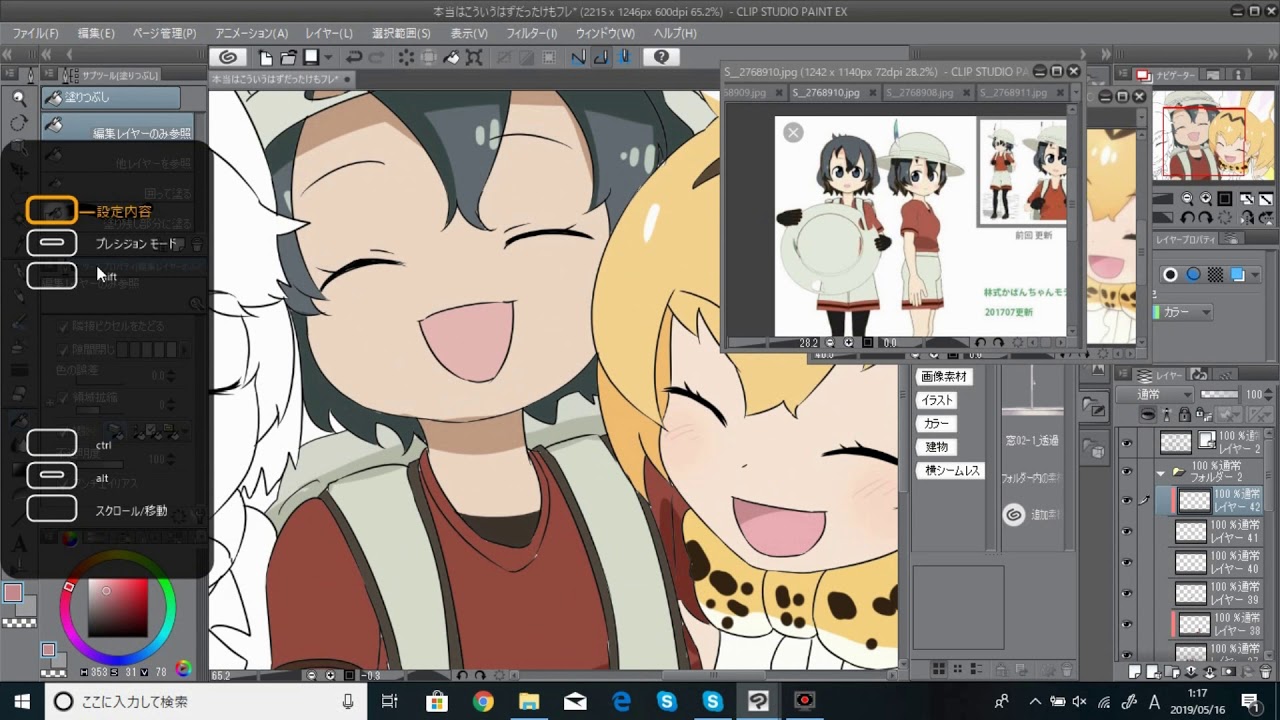
Task: Pick a color in the color wheel square
Action: (x=118, y=608)
